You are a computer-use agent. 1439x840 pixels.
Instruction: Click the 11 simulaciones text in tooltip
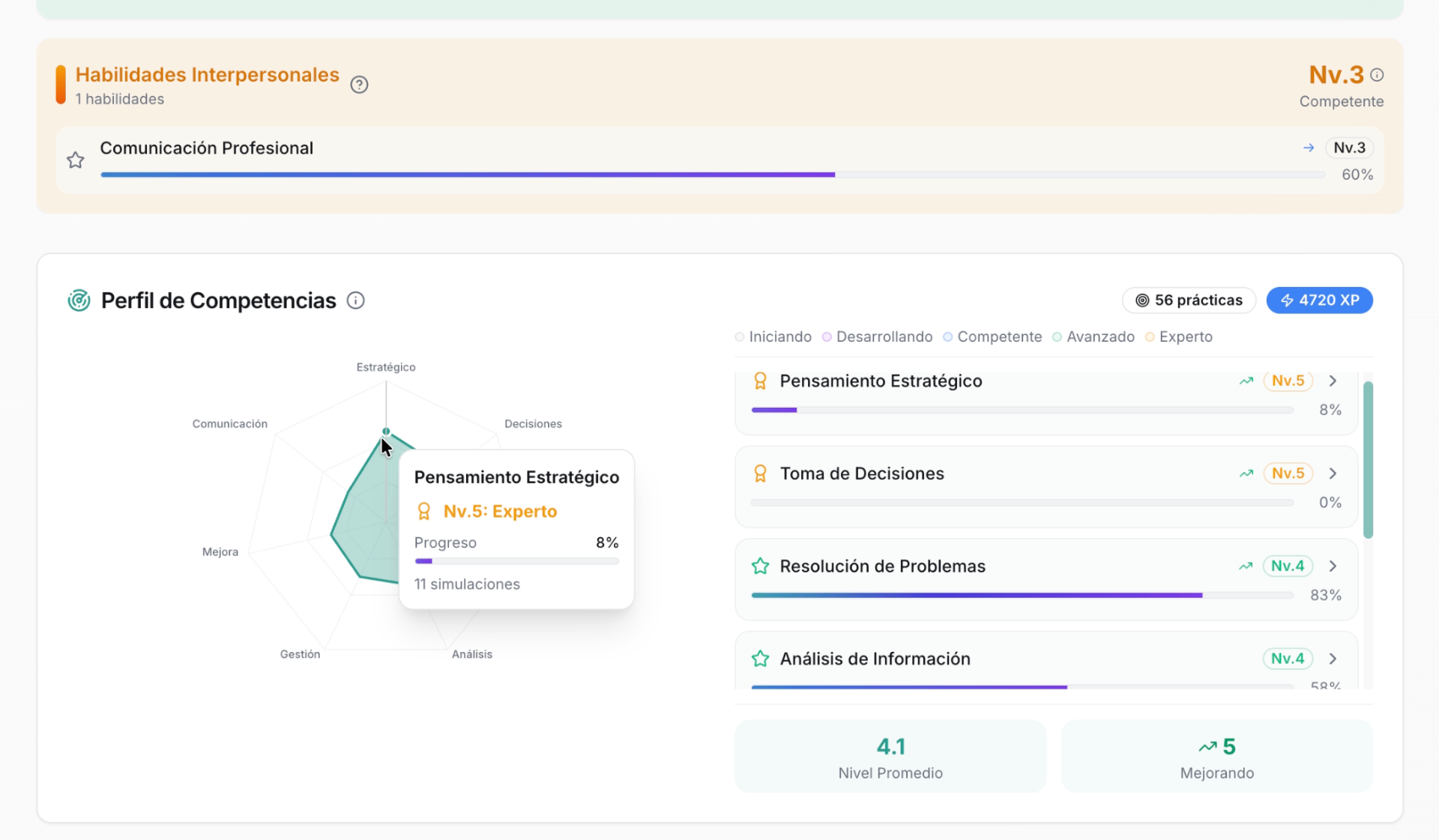pyautogui.click(x=467, y=584)
